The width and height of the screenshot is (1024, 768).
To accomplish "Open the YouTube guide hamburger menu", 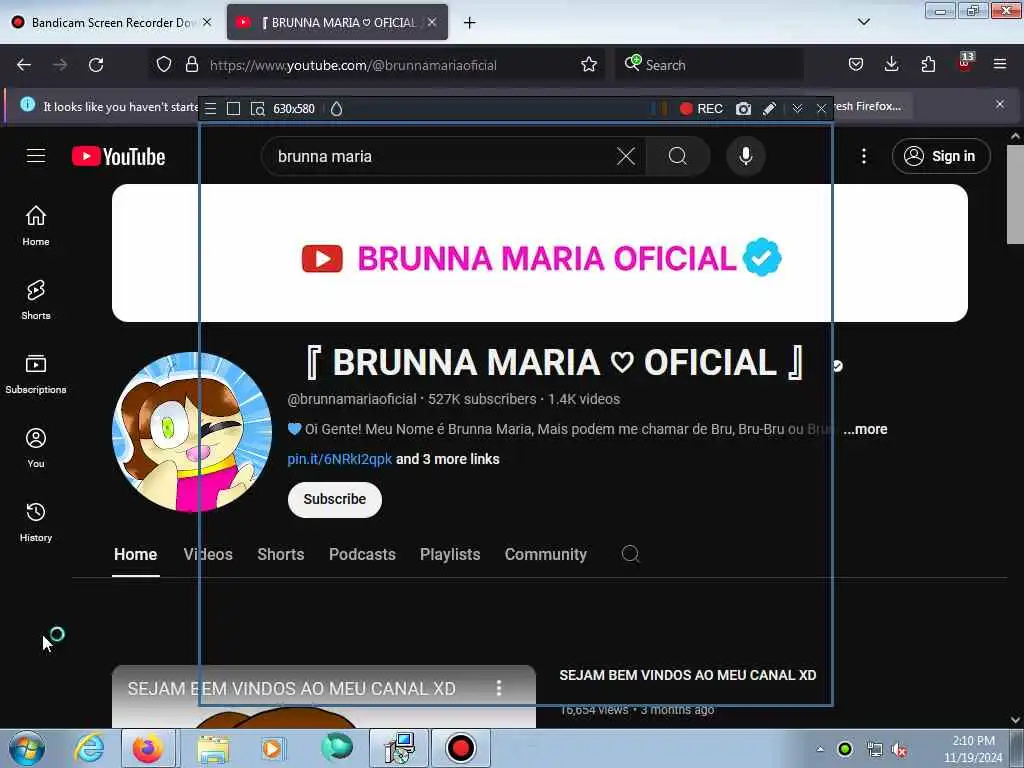I will tap(36, 156).
